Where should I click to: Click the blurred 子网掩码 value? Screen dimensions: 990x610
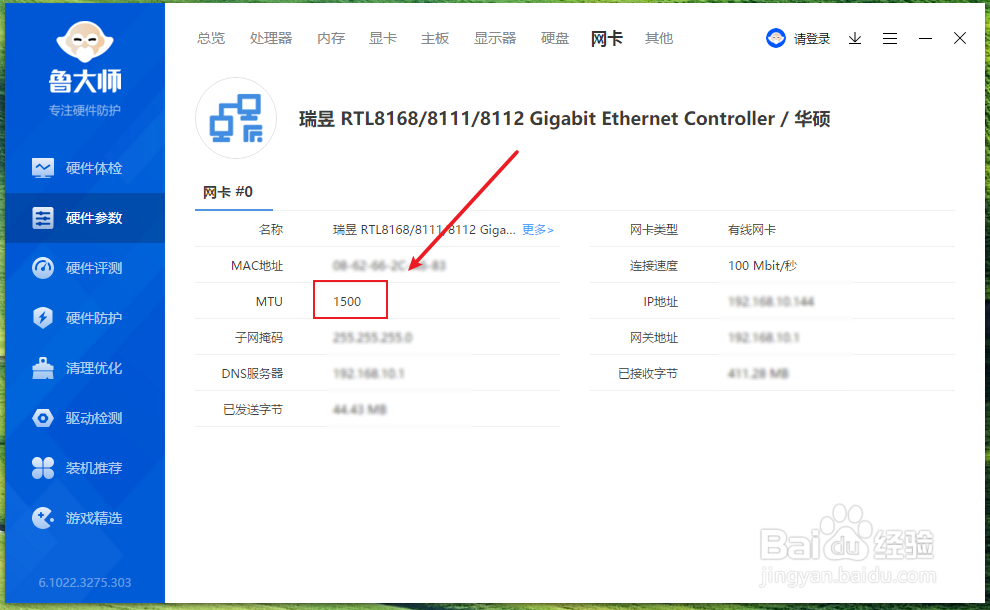click(x=373, y=338)
